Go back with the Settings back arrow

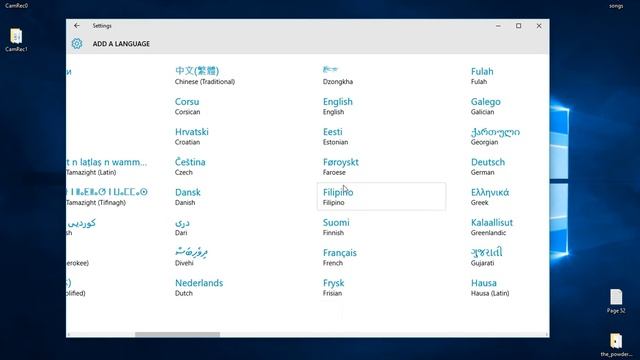pos(77,25)
